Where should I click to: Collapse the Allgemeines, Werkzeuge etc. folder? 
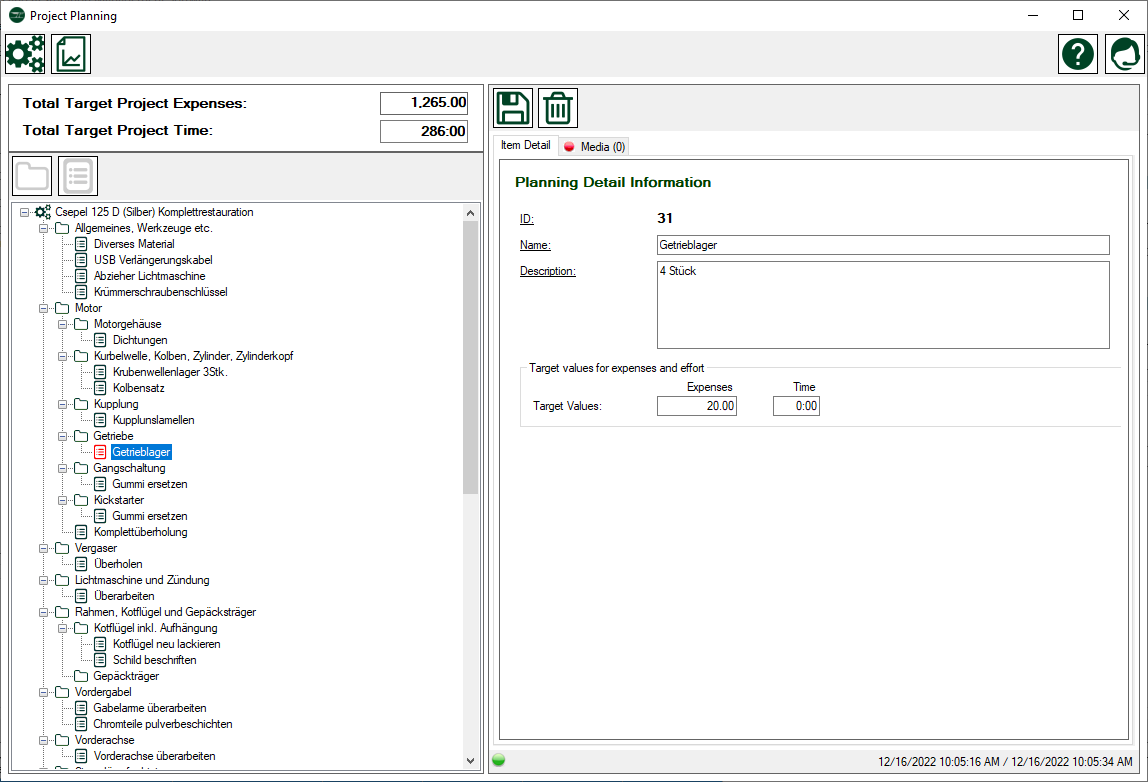pyautogui.click(x=43, y=228)
